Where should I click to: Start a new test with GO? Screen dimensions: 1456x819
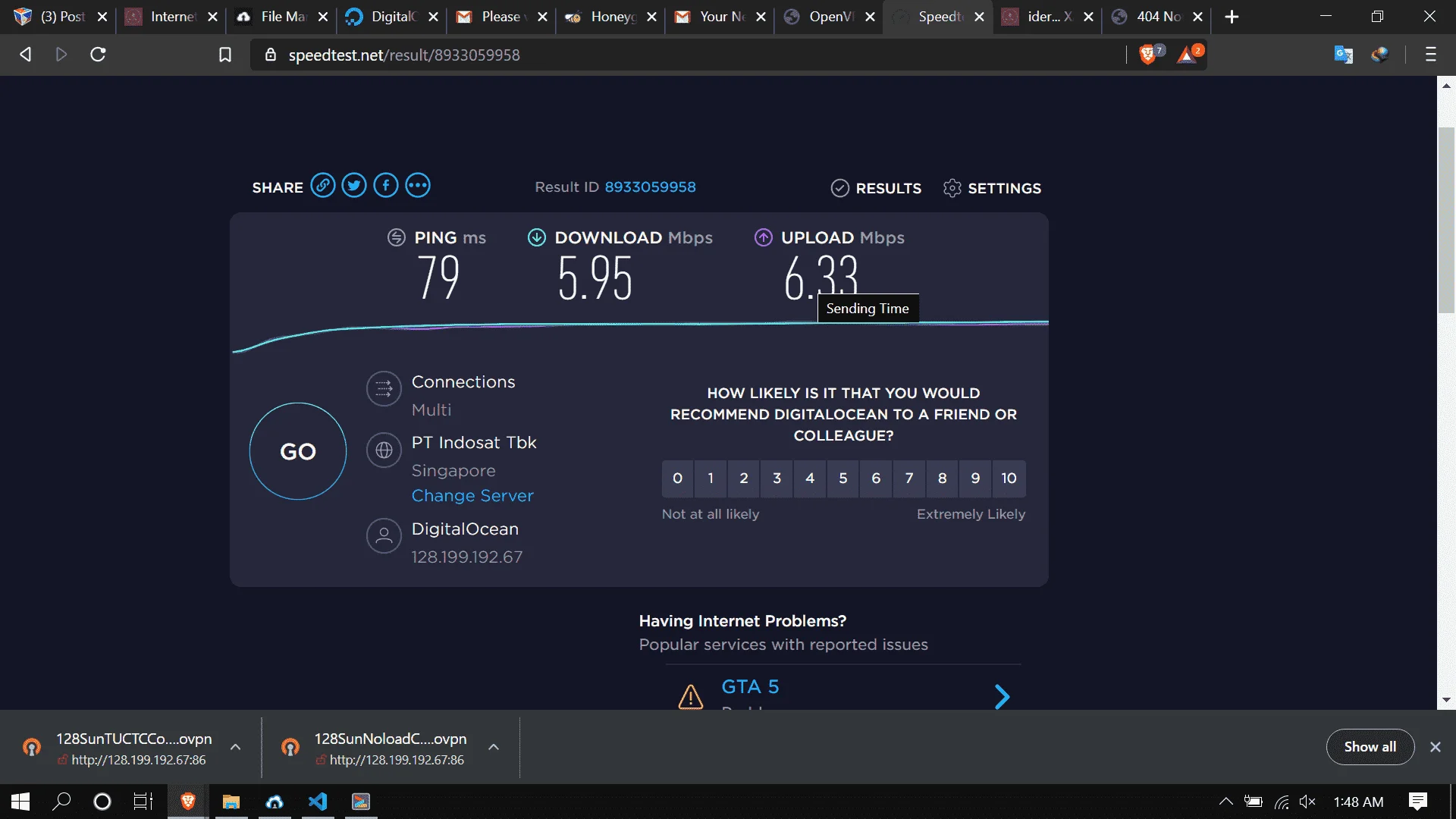point(298,451)
